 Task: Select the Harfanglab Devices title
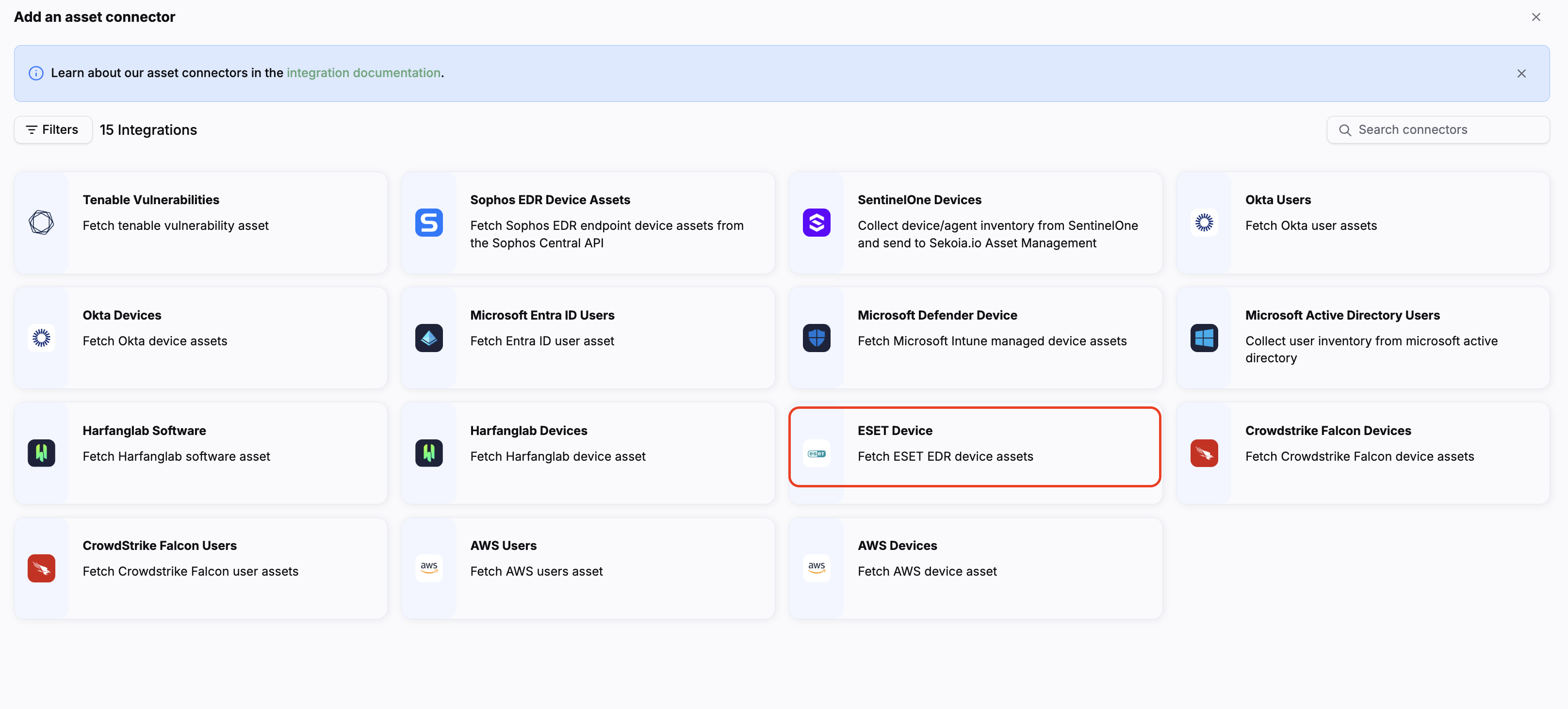(x=528, y=430)
